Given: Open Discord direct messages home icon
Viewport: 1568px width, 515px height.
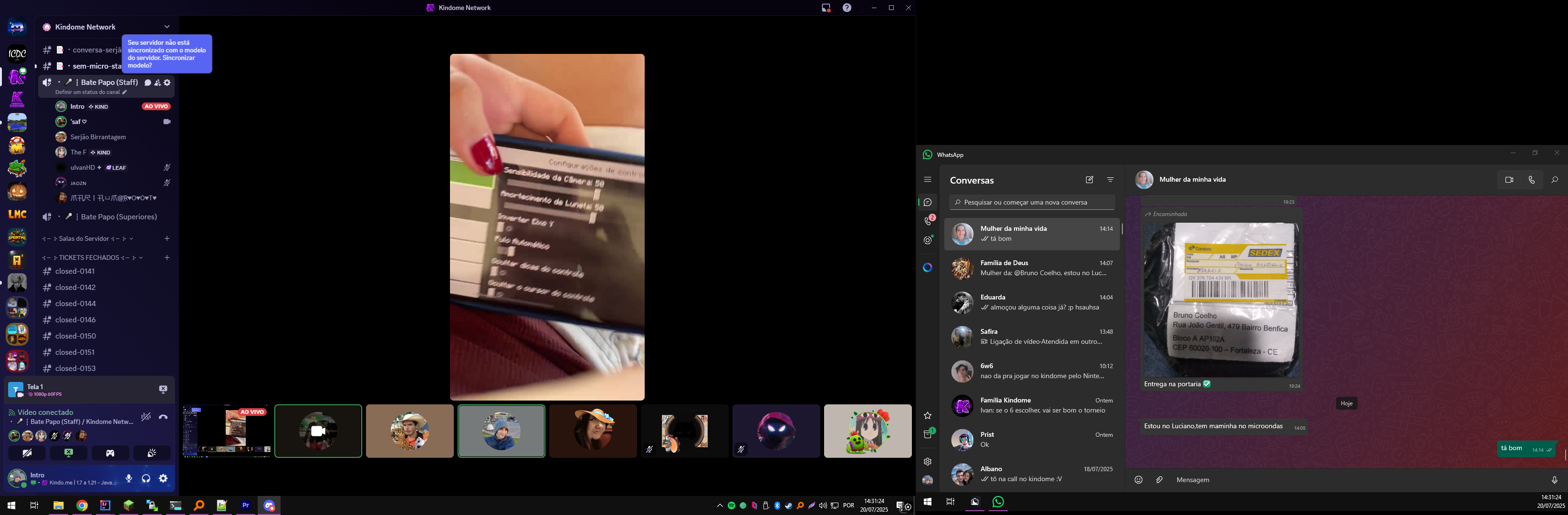Looking at the screenshot, I should click(x=17, y=27).
